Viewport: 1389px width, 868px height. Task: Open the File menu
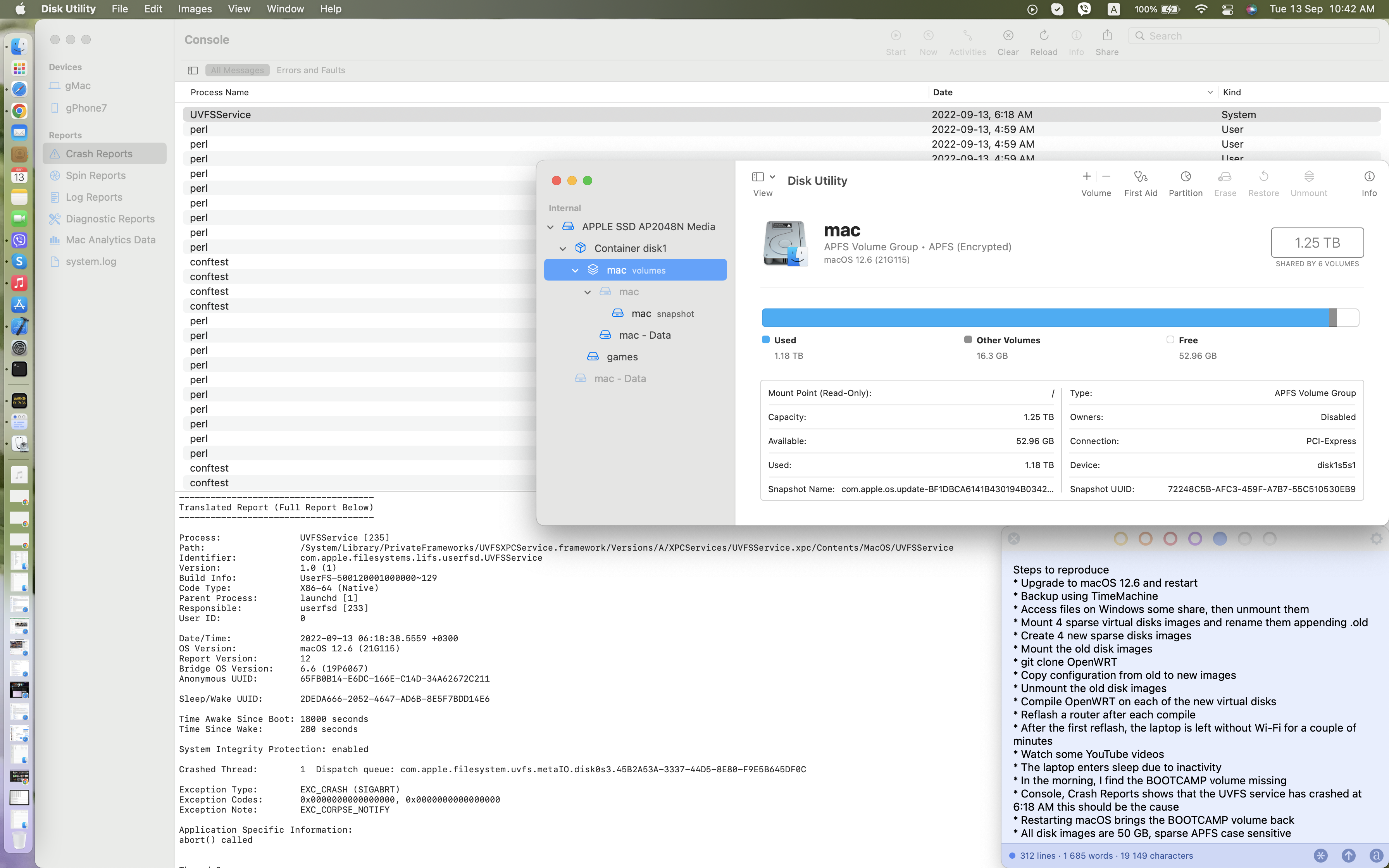[120, 9]
